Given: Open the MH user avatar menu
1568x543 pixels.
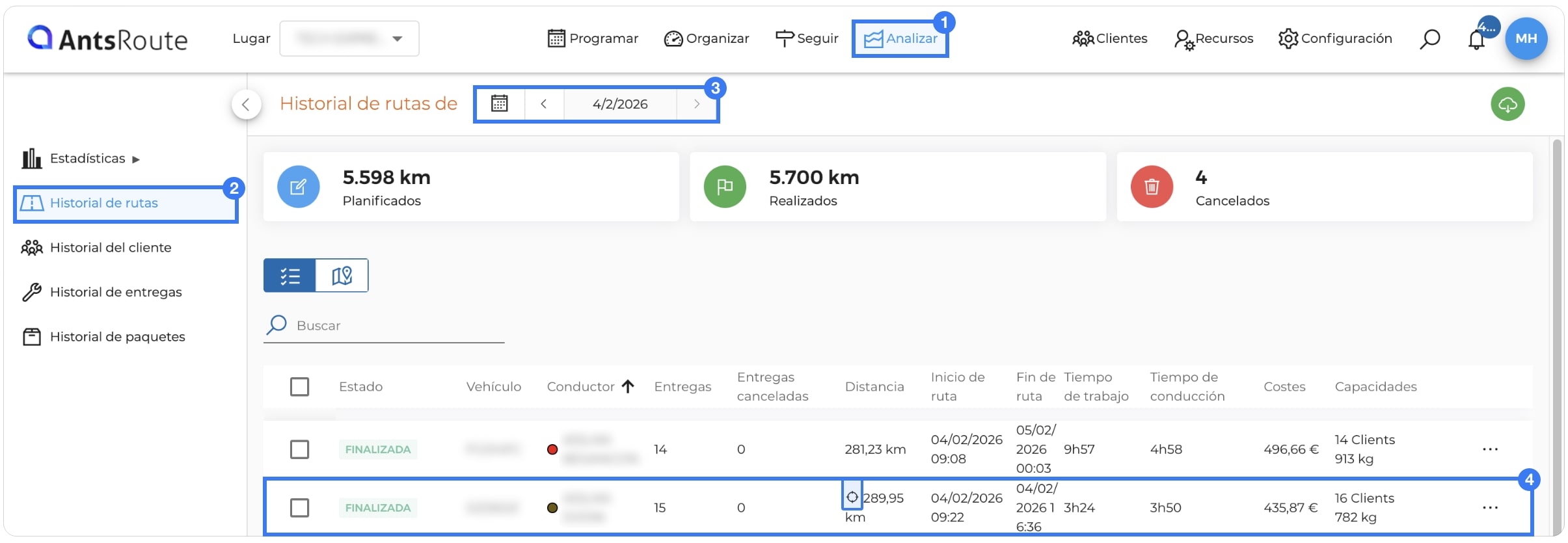Looking at the screenshot, I should coord(1526,38).
